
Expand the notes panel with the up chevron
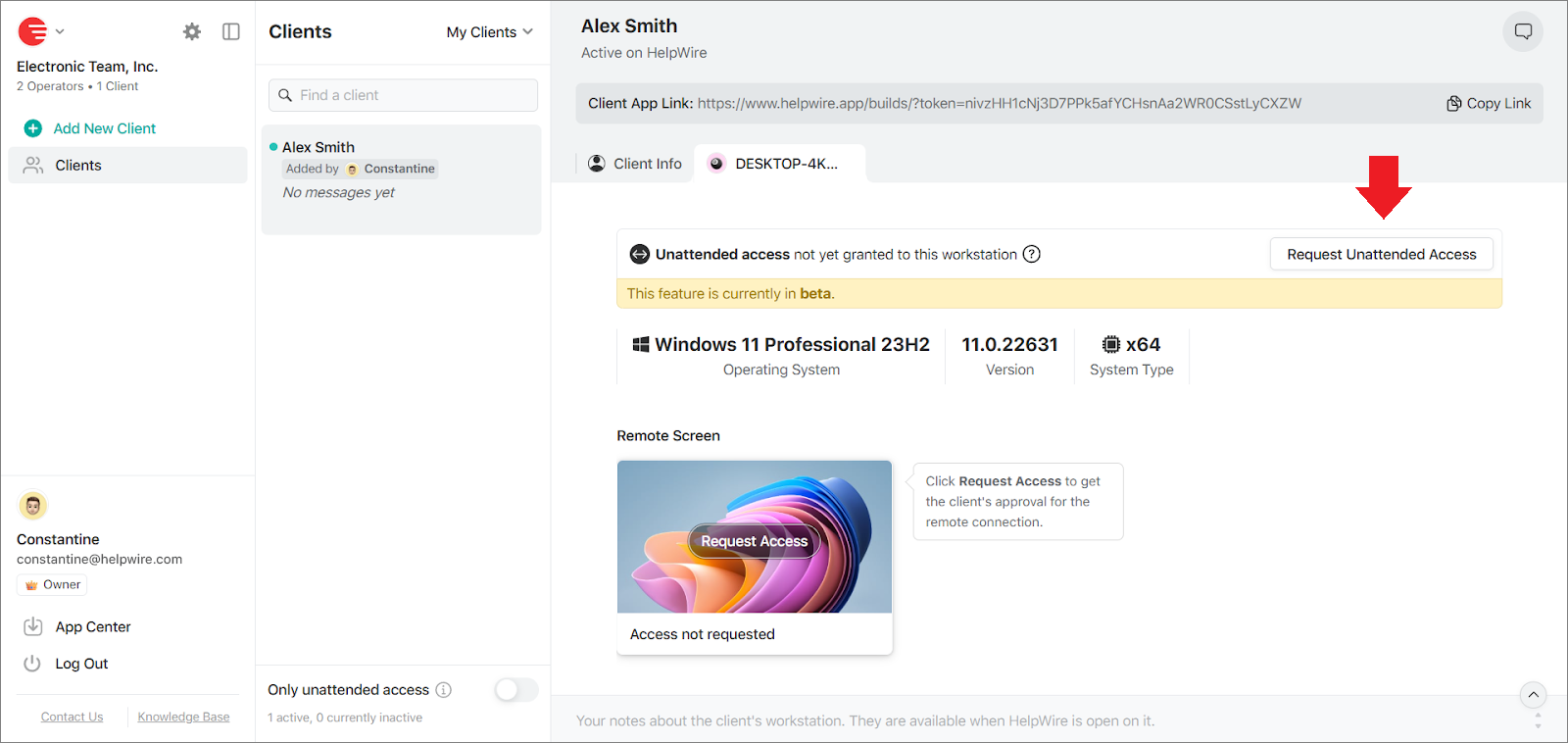(1534, 694)
